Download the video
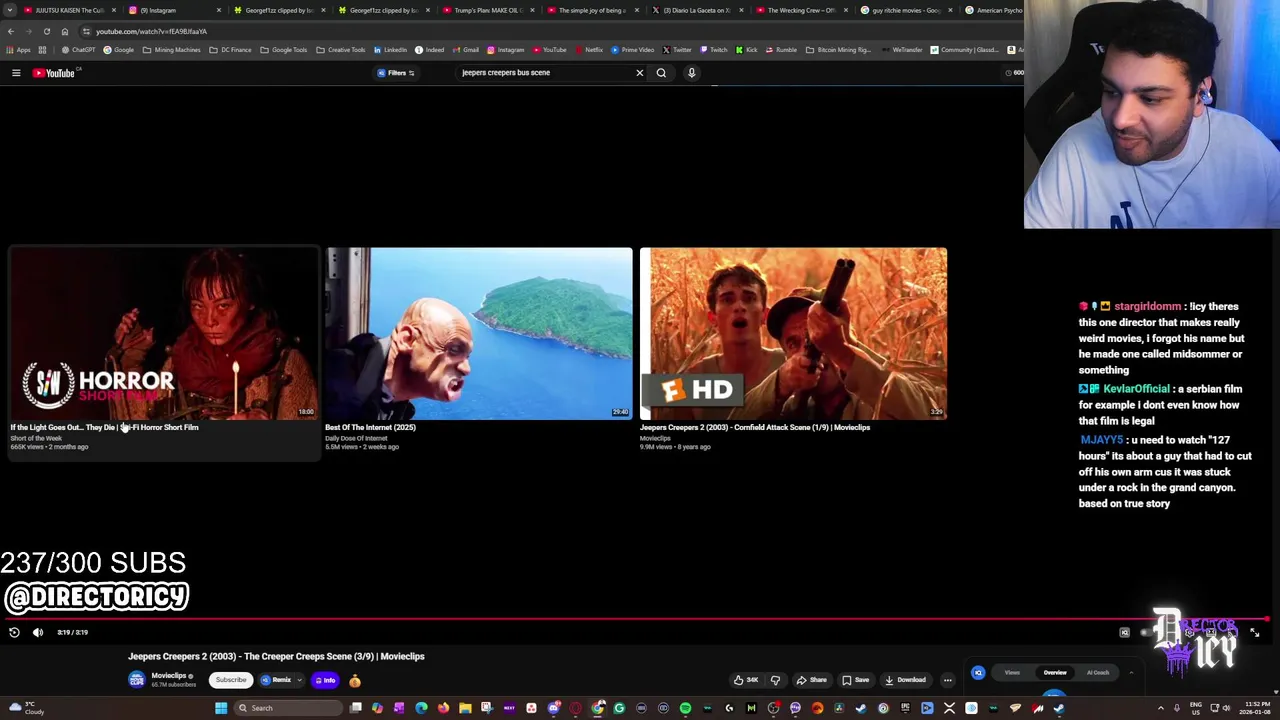The width and height of the screenshot is (1280, 720). (905, 680)
